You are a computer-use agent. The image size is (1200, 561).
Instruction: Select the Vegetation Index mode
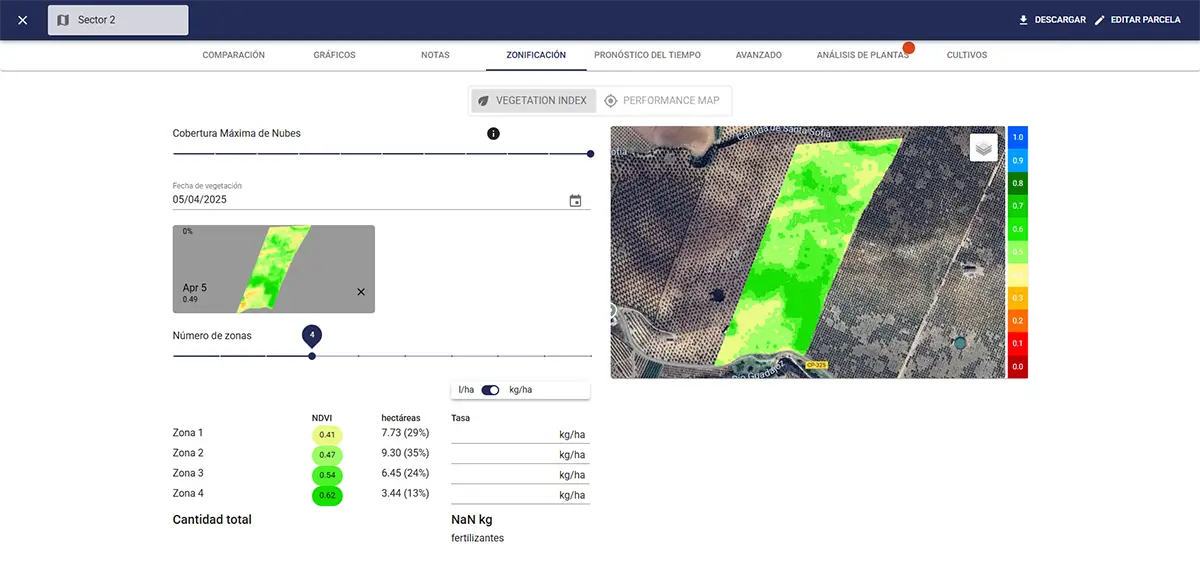[x=534, y=101]
